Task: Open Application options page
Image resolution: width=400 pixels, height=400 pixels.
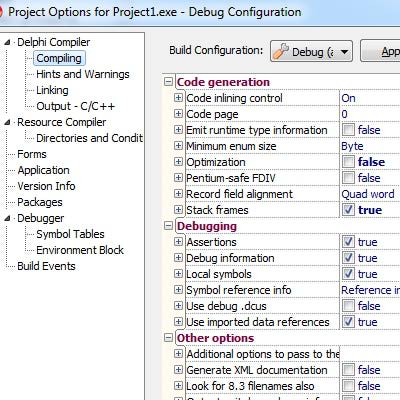Action: click(x=43, y=170)
